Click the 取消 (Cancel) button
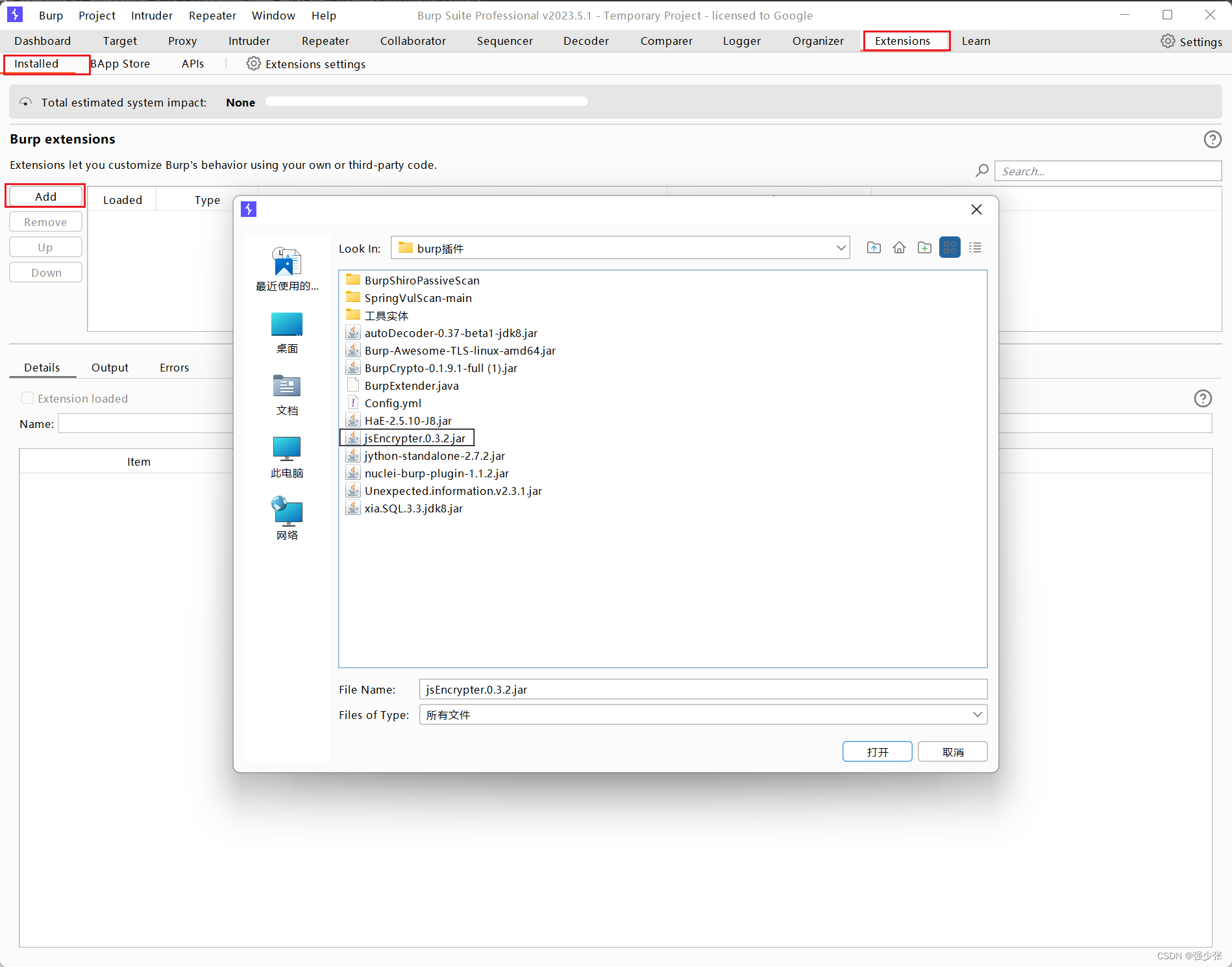Screen dimensions: 1232x967 pos(952,751)
